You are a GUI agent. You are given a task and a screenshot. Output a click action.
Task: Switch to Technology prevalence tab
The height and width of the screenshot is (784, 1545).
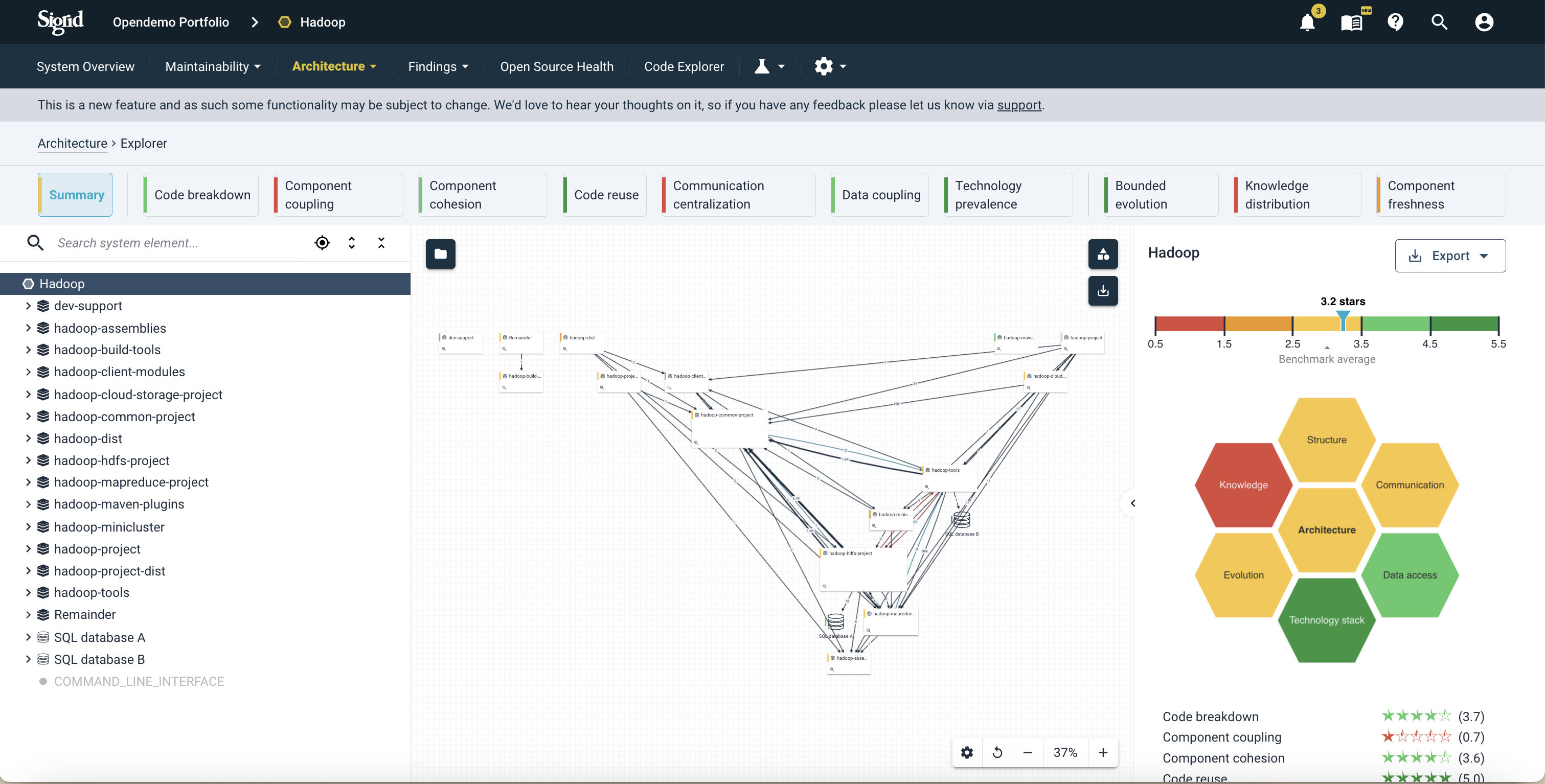pyautogui.click(x=1008, y=195)
